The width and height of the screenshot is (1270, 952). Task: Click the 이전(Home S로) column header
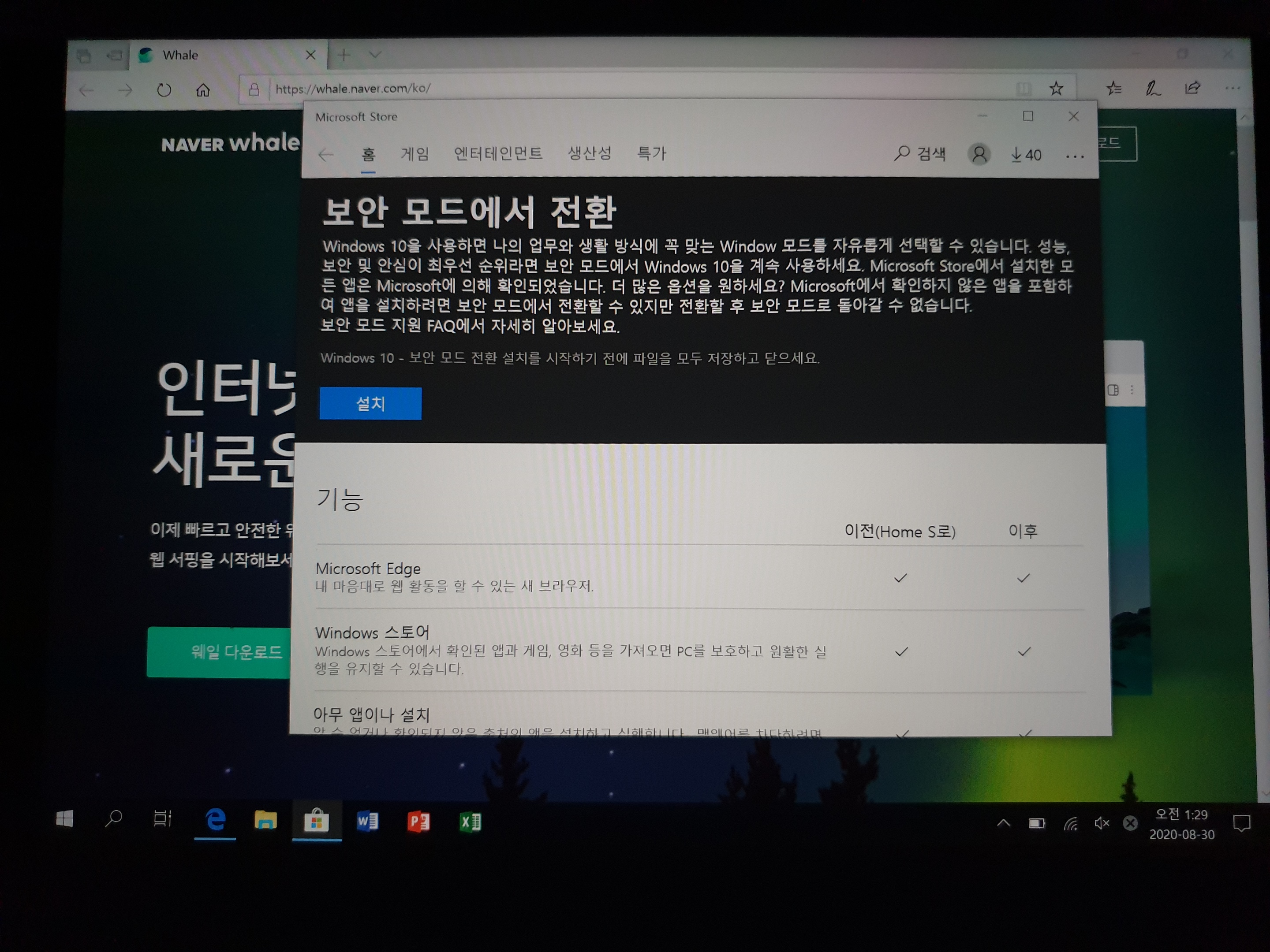[x=900, y=532]
